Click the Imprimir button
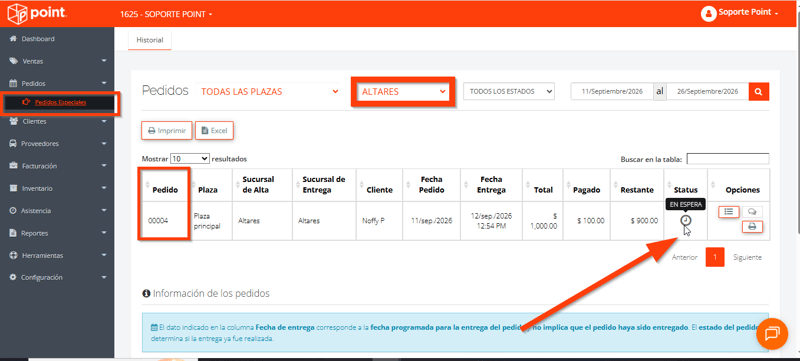800x361 pixels. 167,131
